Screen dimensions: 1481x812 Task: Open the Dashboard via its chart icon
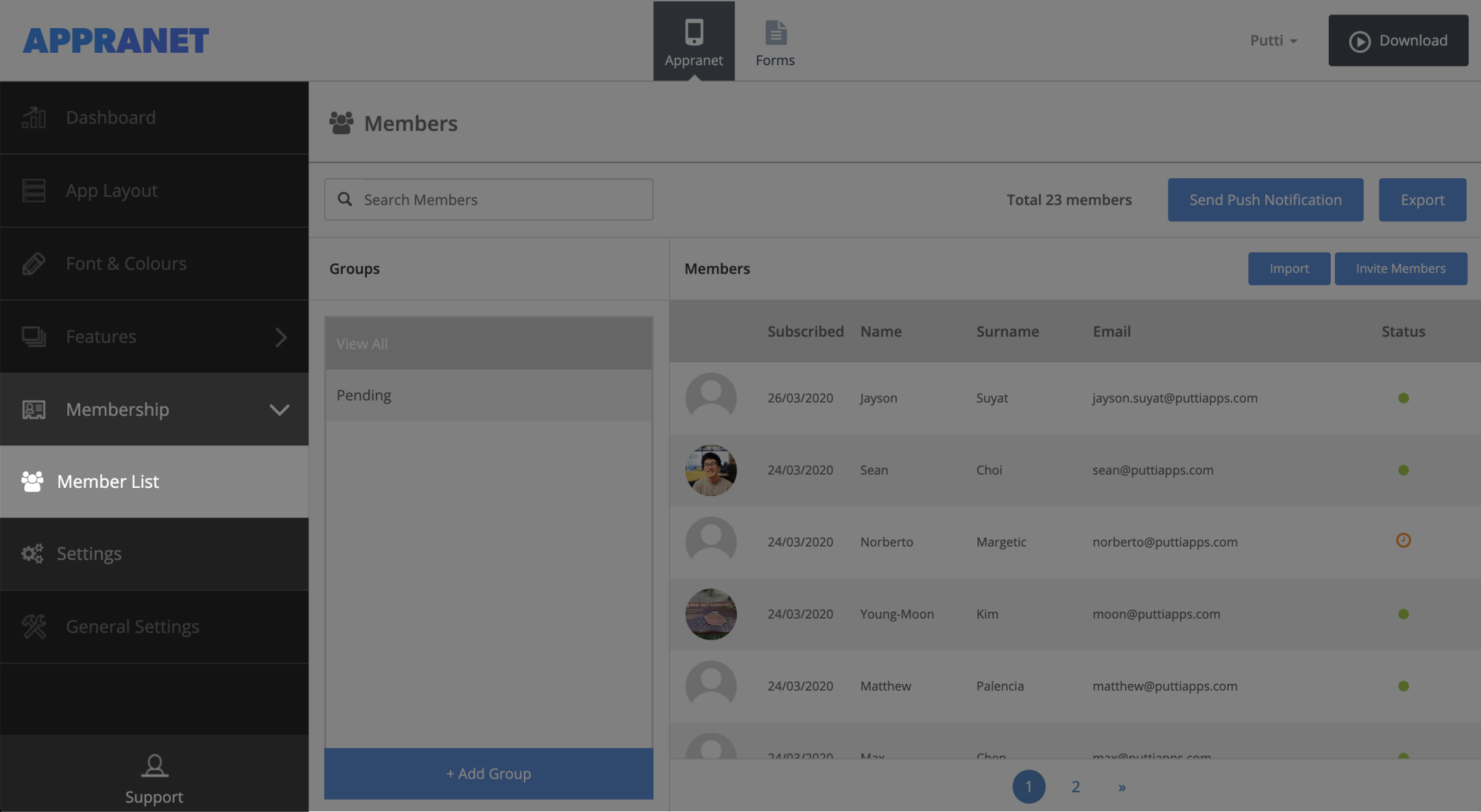(34, 117)
